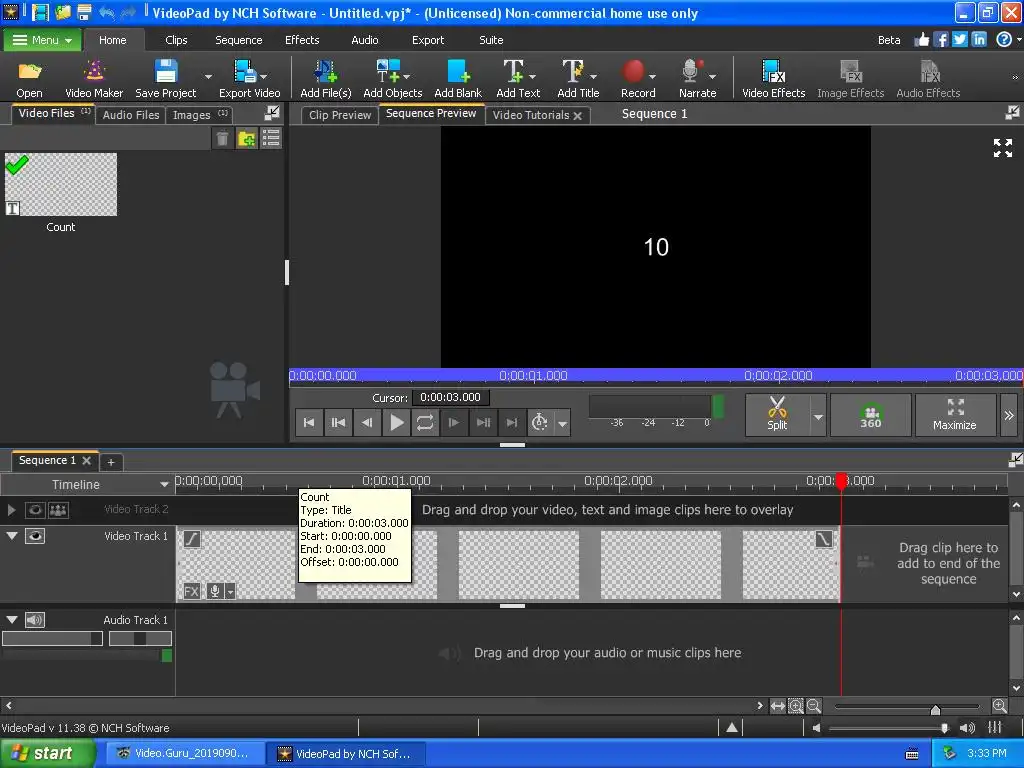Image resolution: width=1024 pixels, height=768 pixels.
Task: Switch to the Clips ribbon tab
Action: point(176,40)
